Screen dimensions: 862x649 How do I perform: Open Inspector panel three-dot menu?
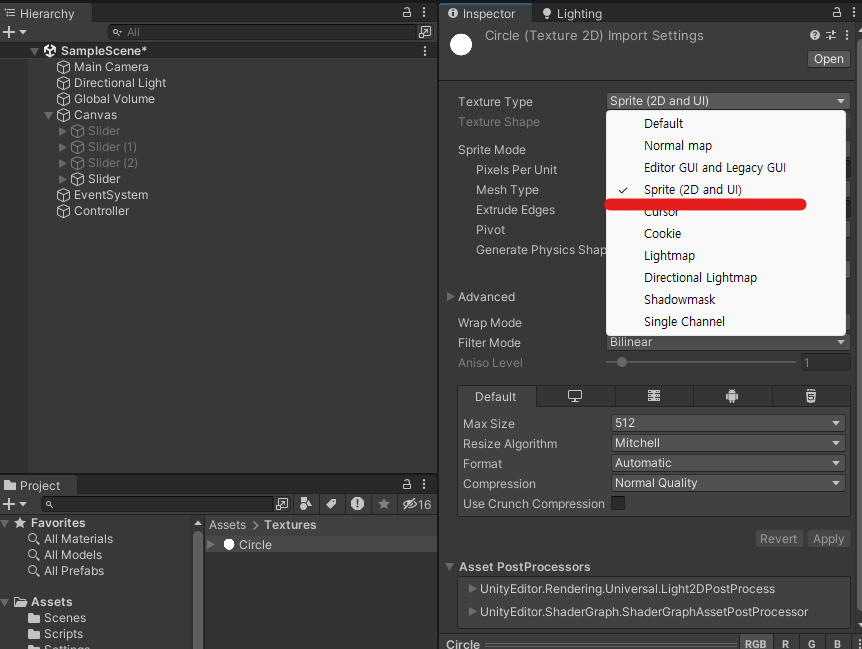854,12
